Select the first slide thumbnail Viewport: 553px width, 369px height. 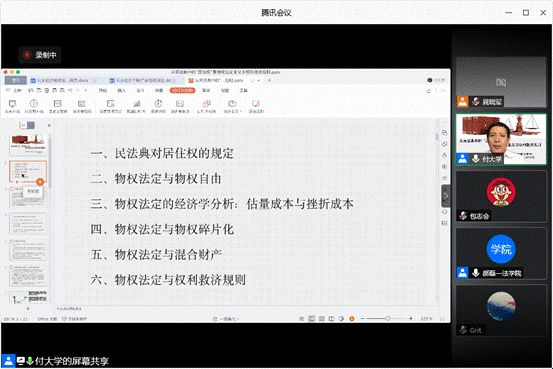pyautogui.click(x=28, y=145)
